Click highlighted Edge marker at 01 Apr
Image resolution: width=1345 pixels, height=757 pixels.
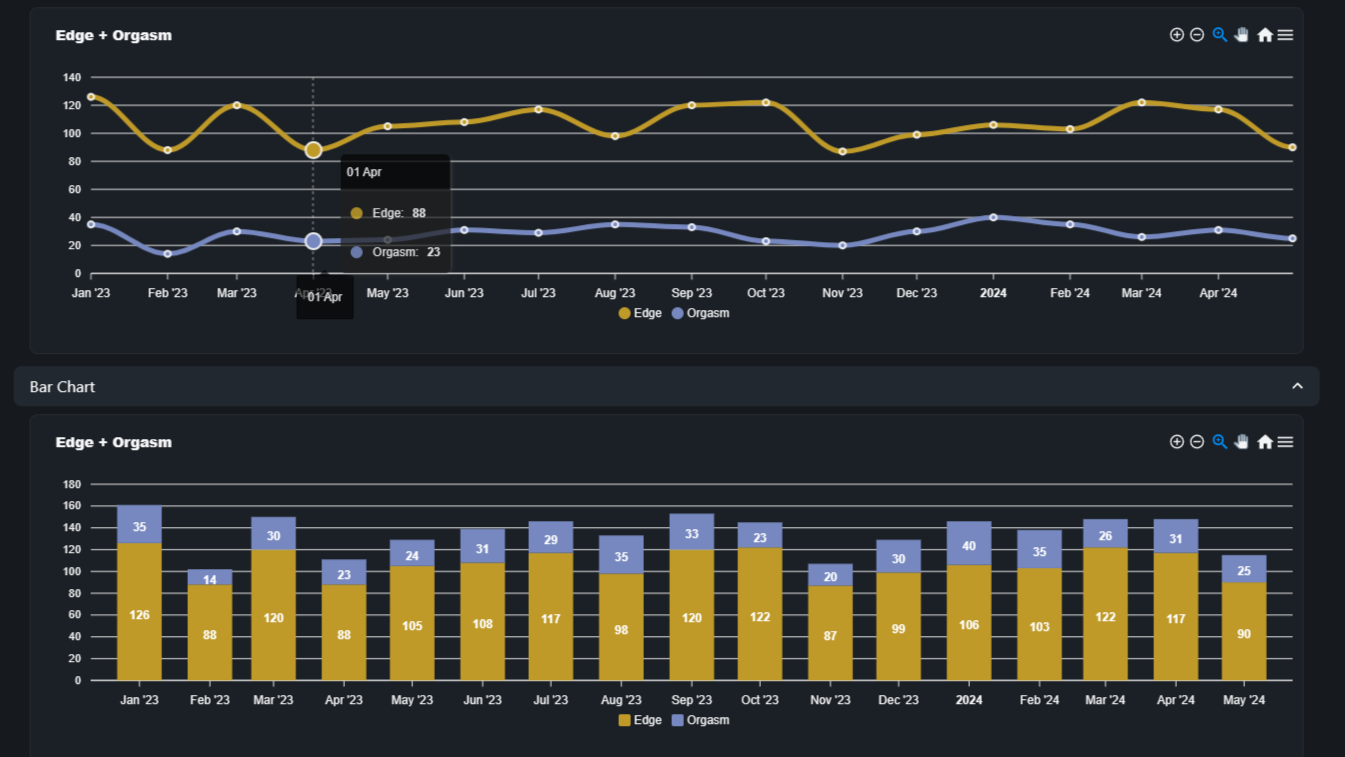(x=313, y=150)
